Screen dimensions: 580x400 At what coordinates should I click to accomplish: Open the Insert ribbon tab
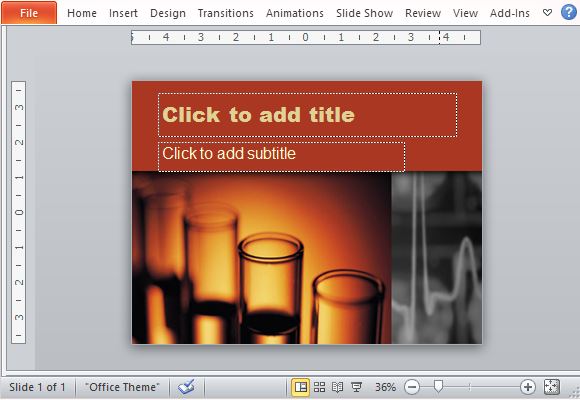tap(123, 13)
